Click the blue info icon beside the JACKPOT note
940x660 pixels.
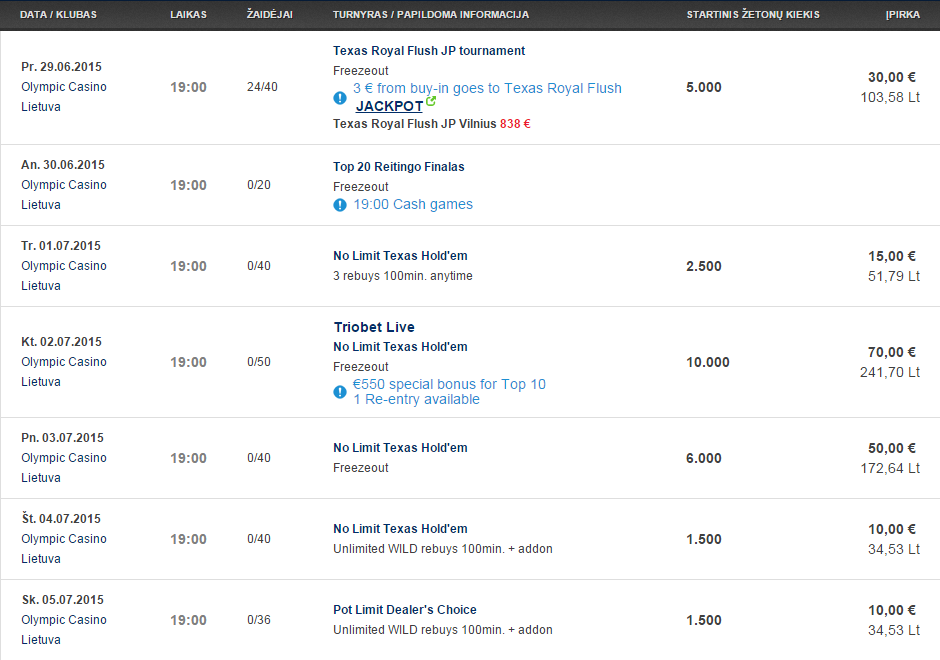[340, 98]
